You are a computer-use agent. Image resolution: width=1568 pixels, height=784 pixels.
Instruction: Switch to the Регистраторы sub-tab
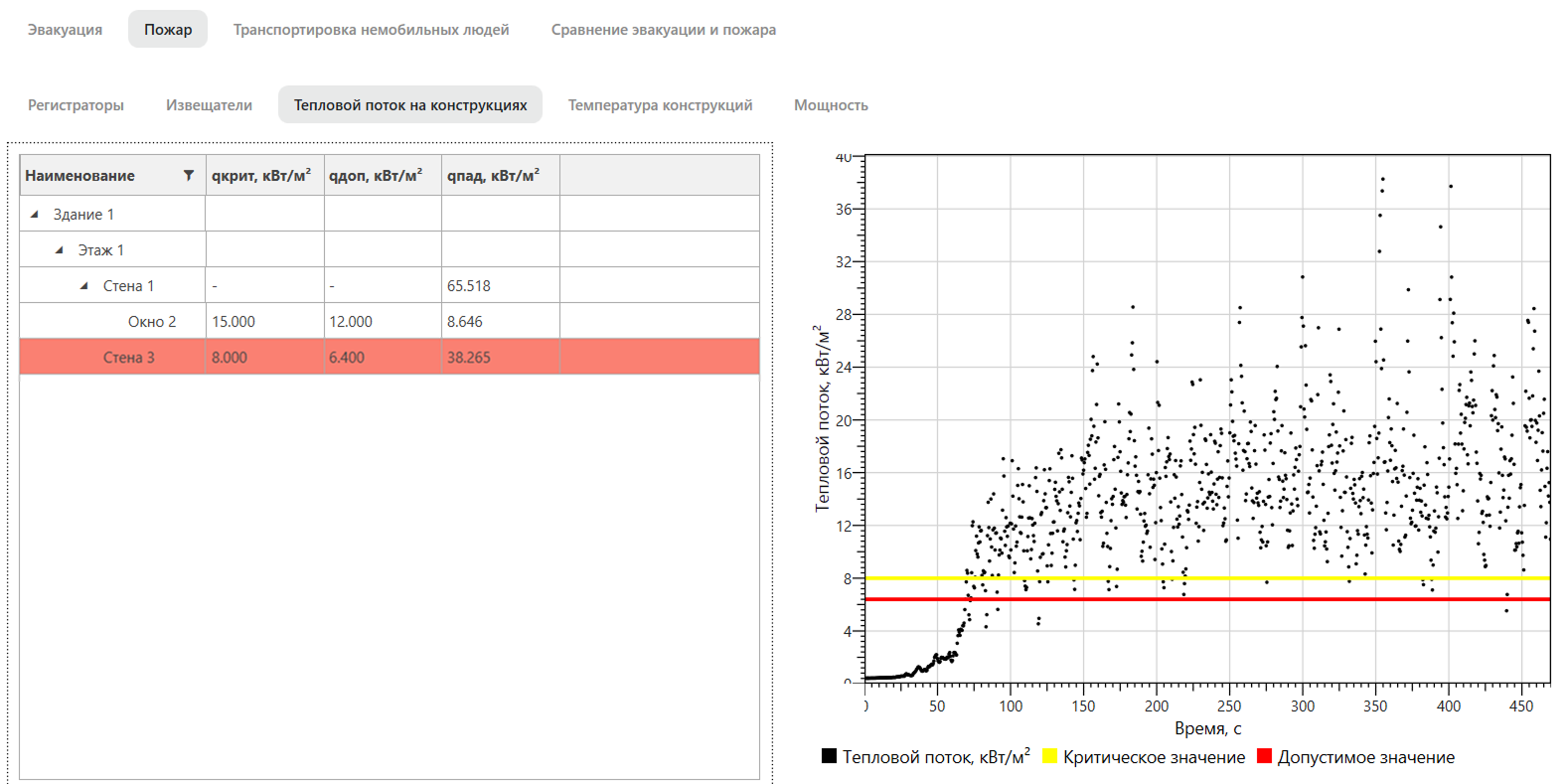click(76, 105)
